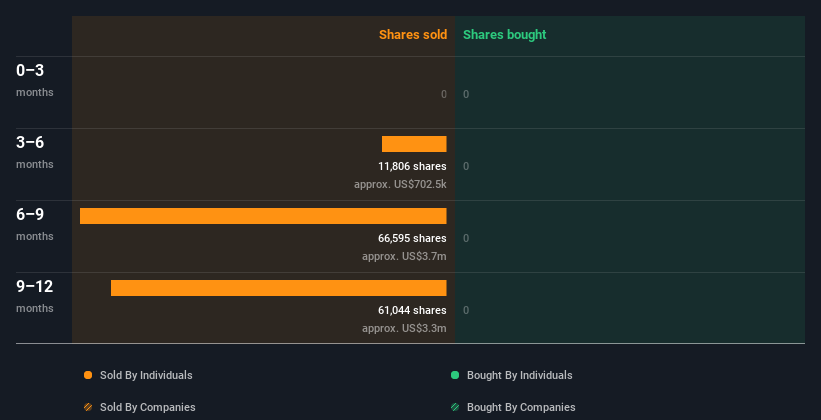Click the approx. US$3.7m amount

[404, 257]
